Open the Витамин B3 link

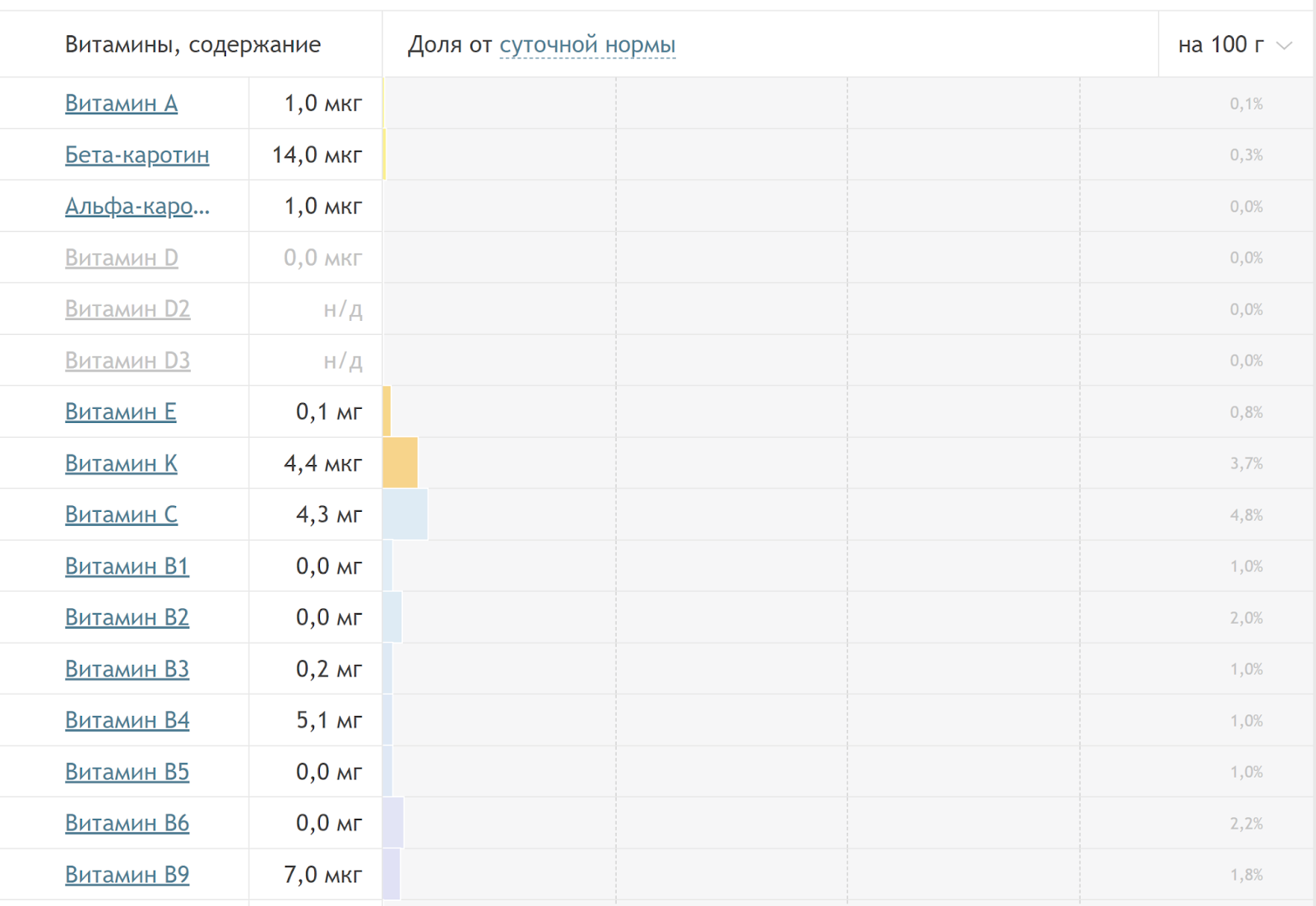point(127,669)
